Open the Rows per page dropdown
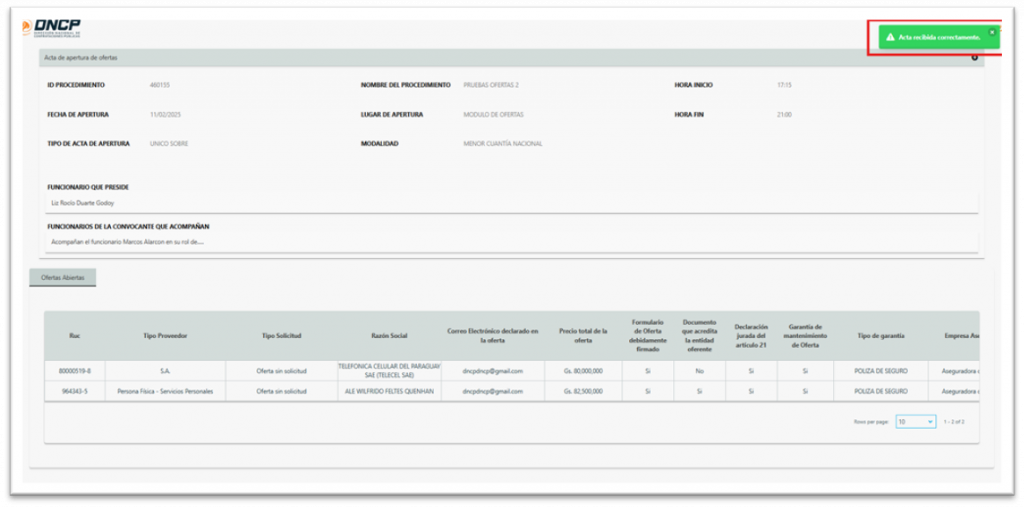This screenshot has height=508, width=1024. [x=915, y=422]
